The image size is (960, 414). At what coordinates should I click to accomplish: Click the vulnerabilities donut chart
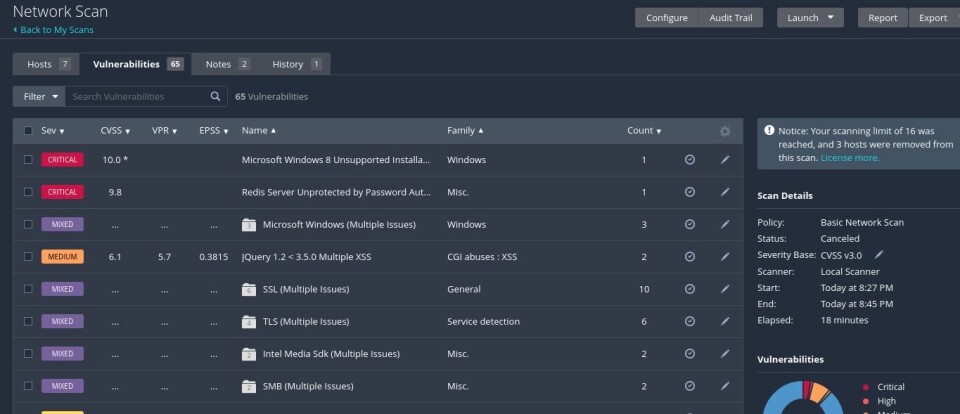pos(802,397)
